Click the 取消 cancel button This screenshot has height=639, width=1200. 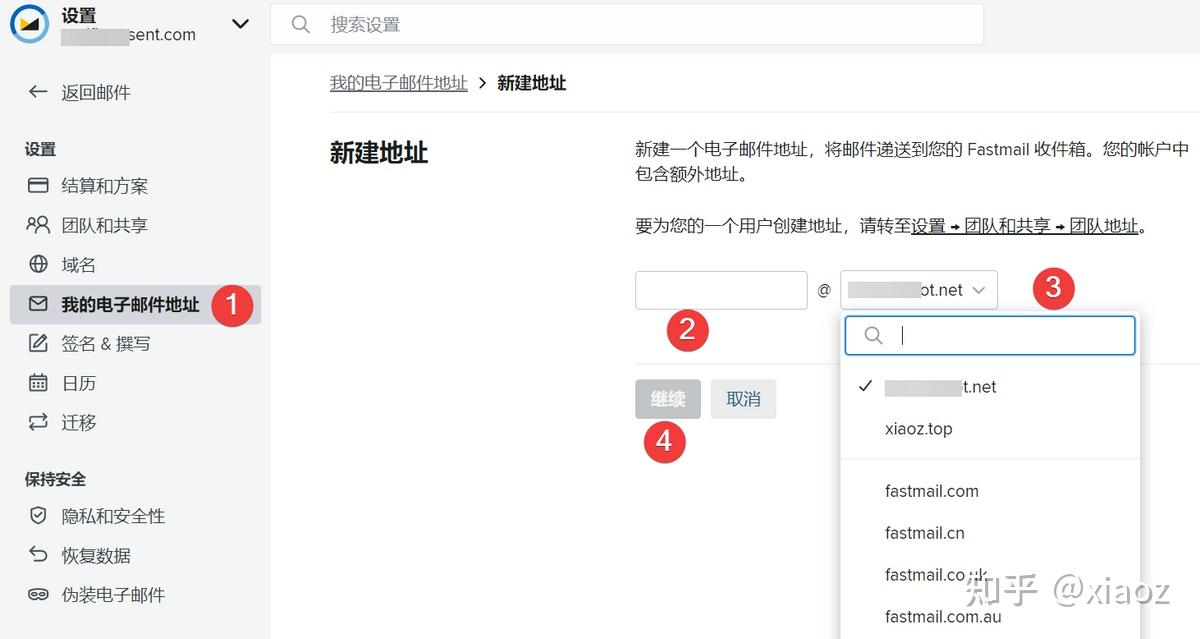coord(743,398)
